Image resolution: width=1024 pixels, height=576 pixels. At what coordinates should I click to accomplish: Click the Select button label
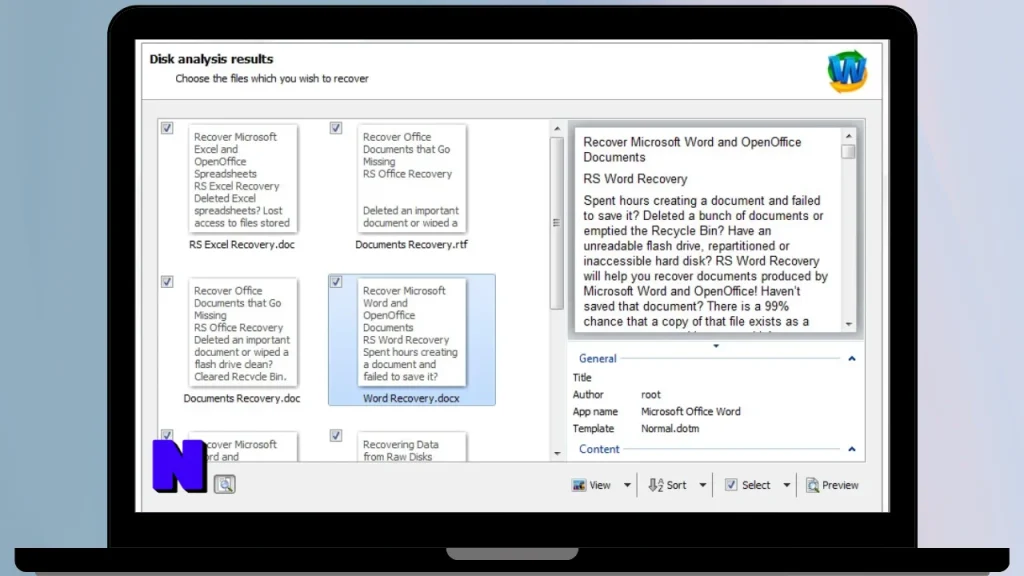756,485
